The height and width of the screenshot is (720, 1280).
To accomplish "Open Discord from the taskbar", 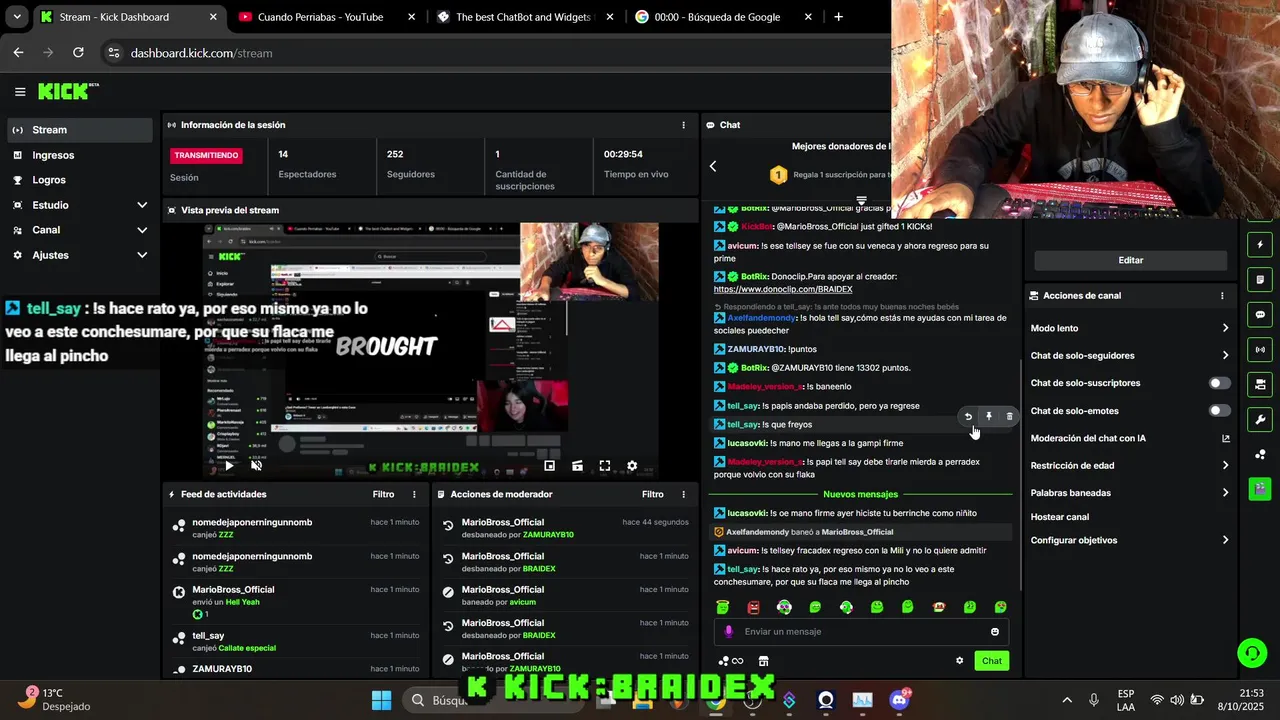I will tap(899, 700).
